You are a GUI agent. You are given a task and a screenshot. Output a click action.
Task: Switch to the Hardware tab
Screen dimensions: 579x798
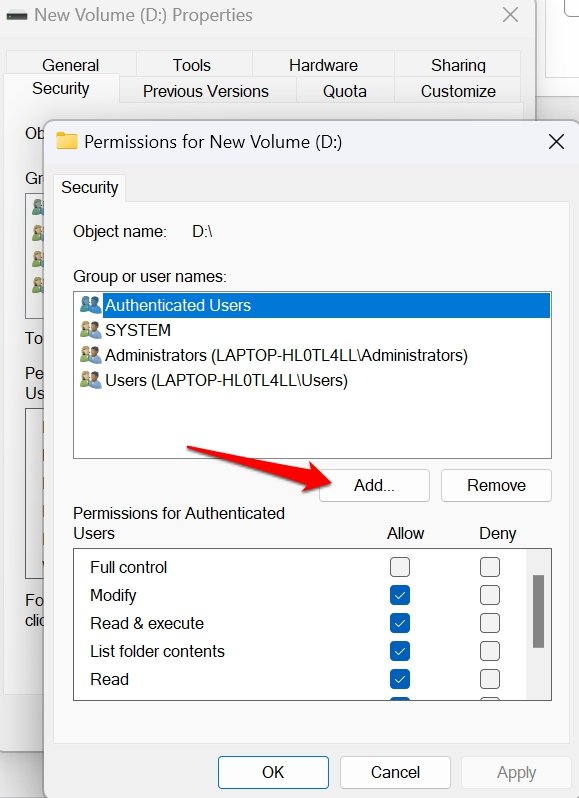click(323, 65)
